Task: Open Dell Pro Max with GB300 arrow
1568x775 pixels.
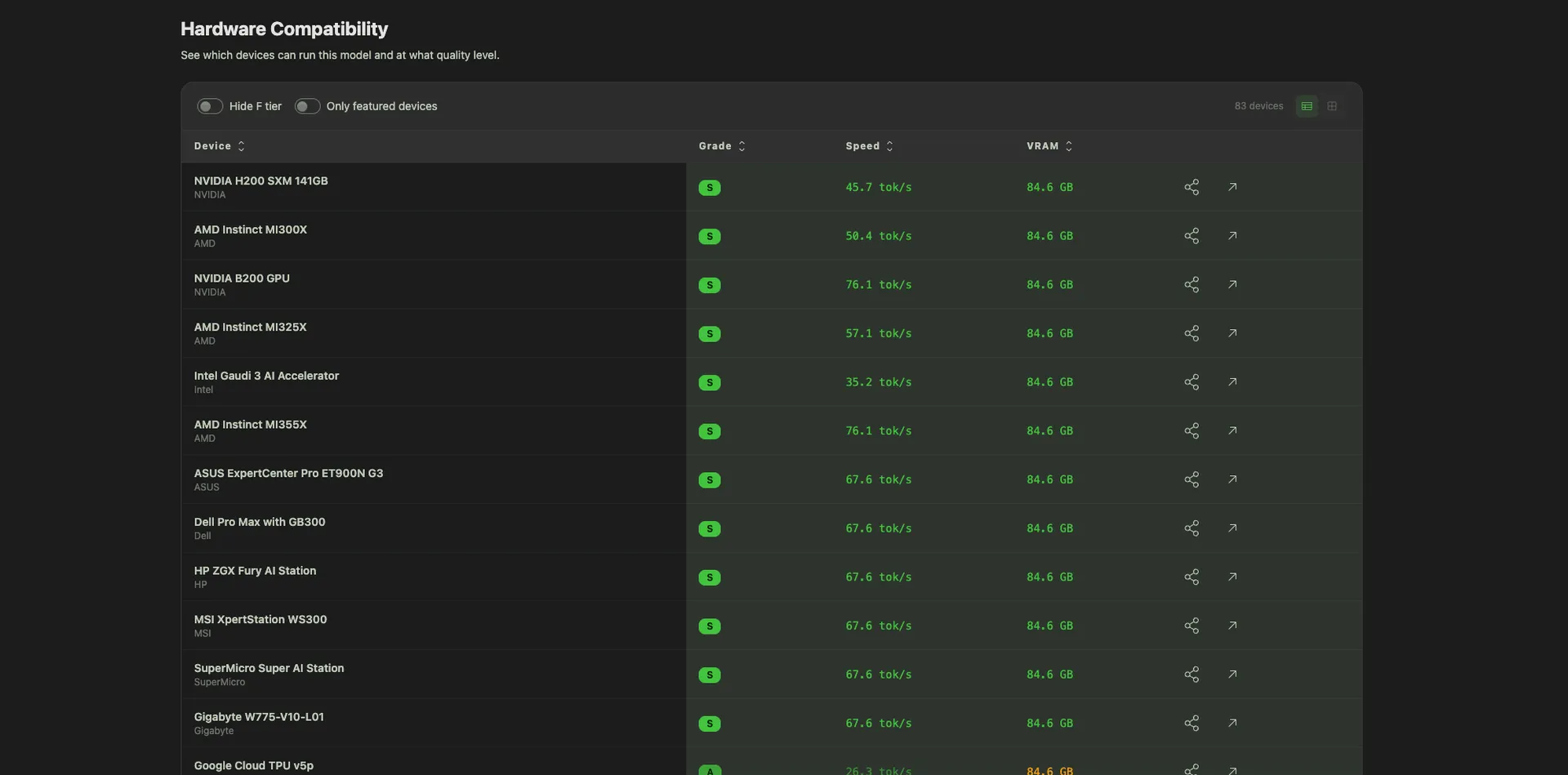Action: click(1232, 528)
